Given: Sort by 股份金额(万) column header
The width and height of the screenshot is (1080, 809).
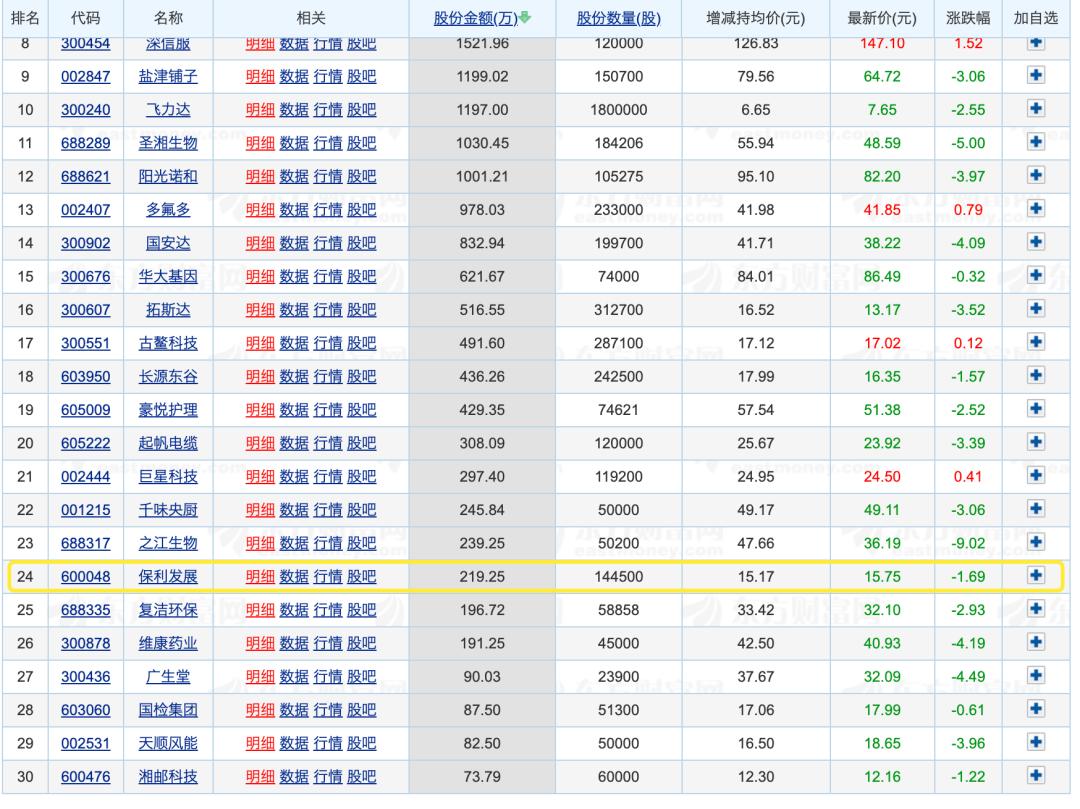Looking at the screenshot, I should coord(475,19).
